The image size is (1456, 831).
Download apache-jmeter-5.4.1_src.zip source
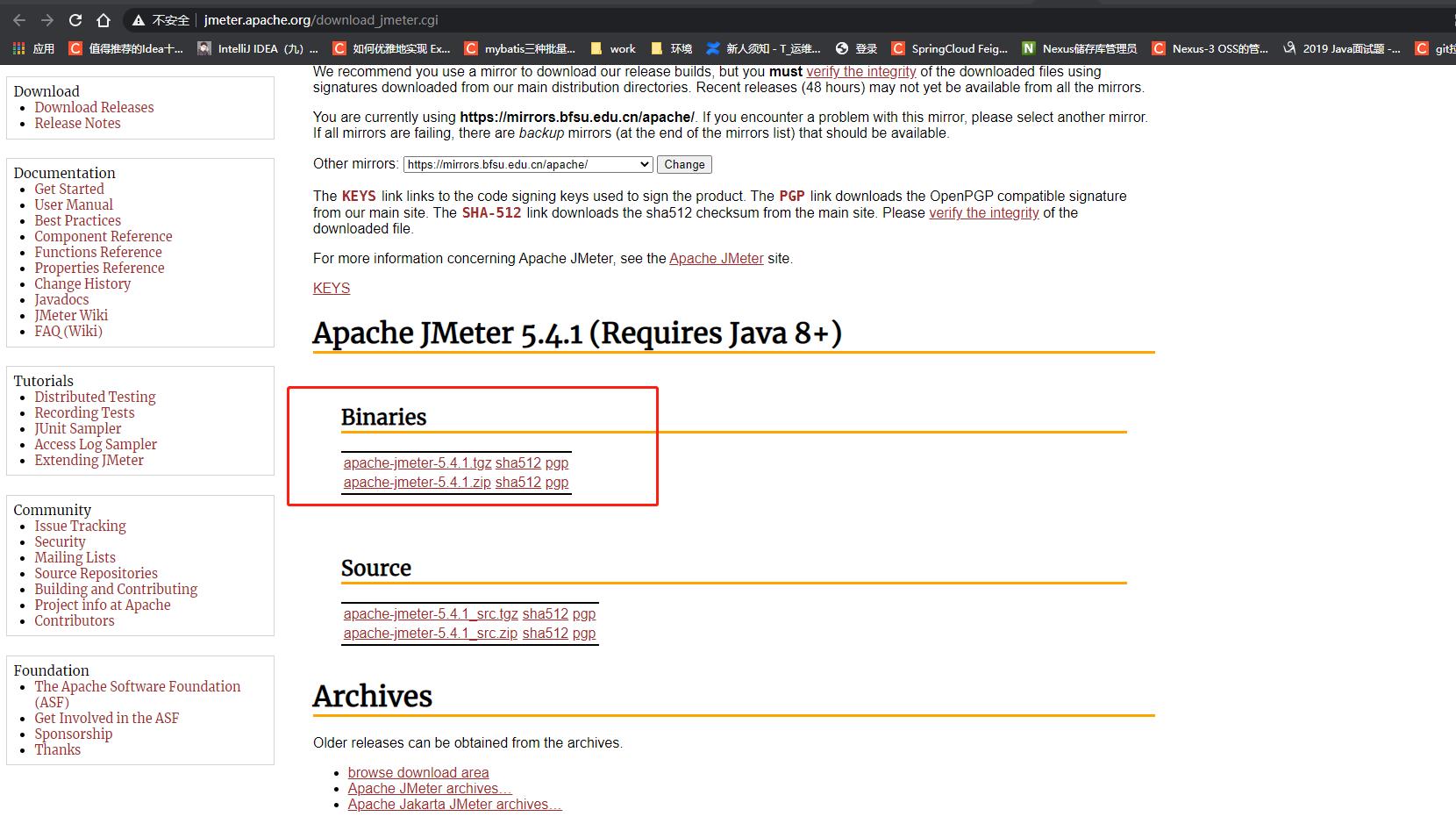tap(431, 633)
